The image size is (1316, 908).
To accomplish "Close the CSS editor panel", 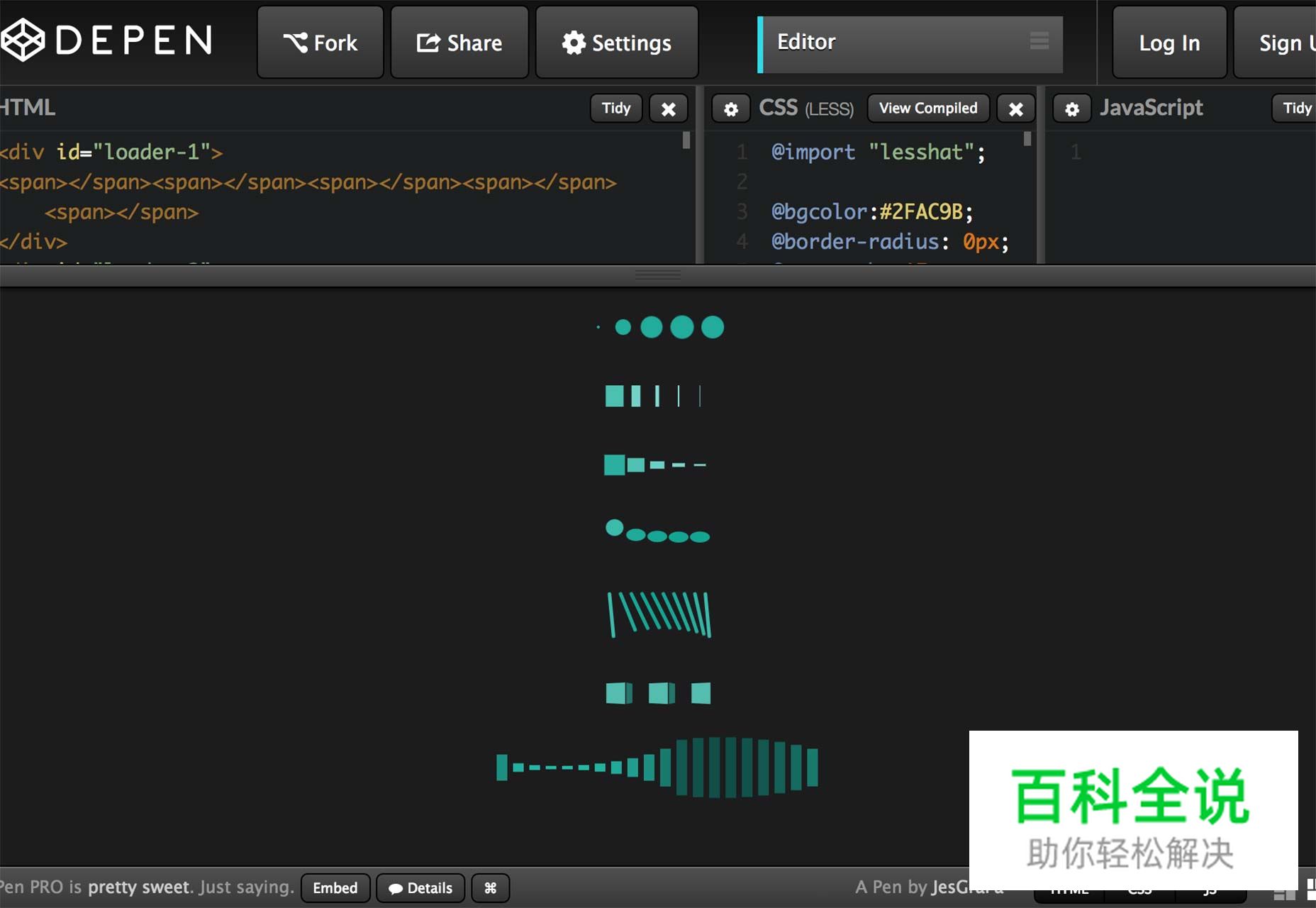I will [x=1015, y=109].
